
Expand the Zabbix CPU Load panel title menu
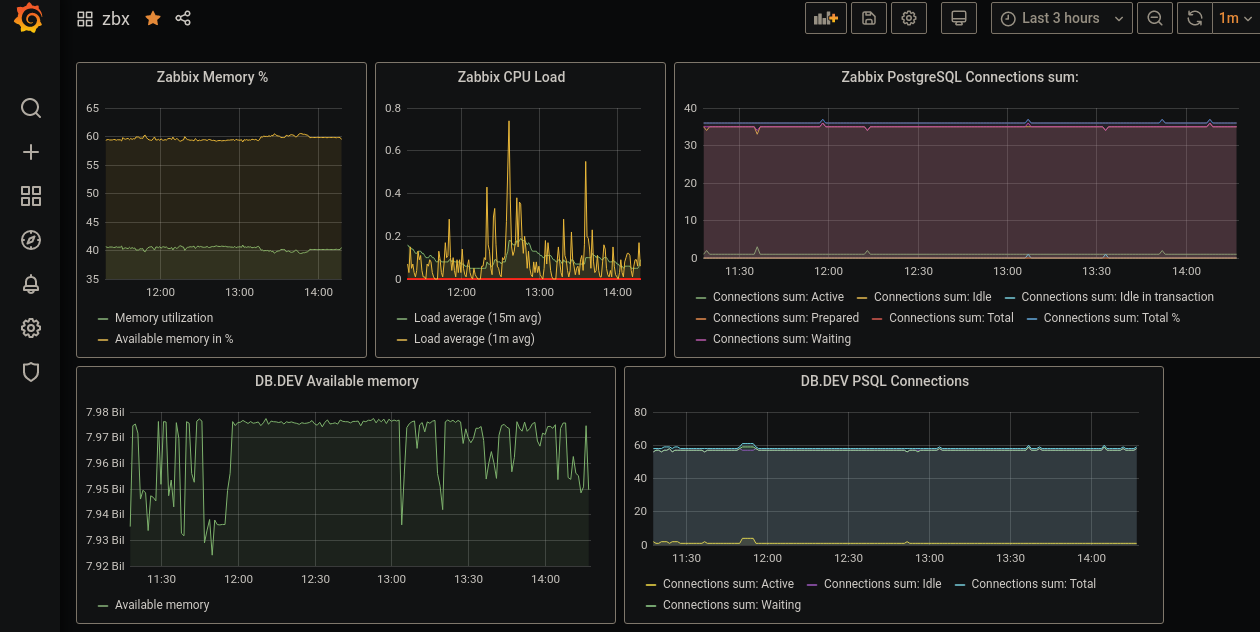click(x=511, y=77)
